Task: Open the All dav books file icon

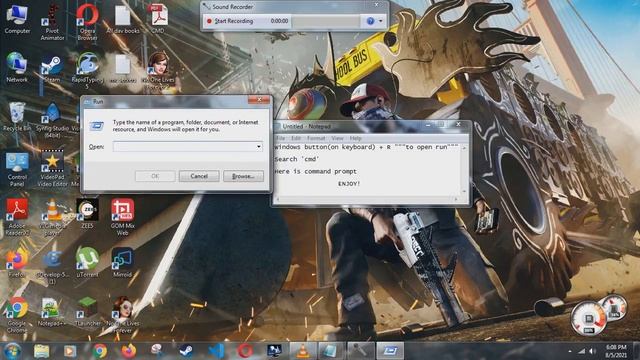Action: click(122, 19)
